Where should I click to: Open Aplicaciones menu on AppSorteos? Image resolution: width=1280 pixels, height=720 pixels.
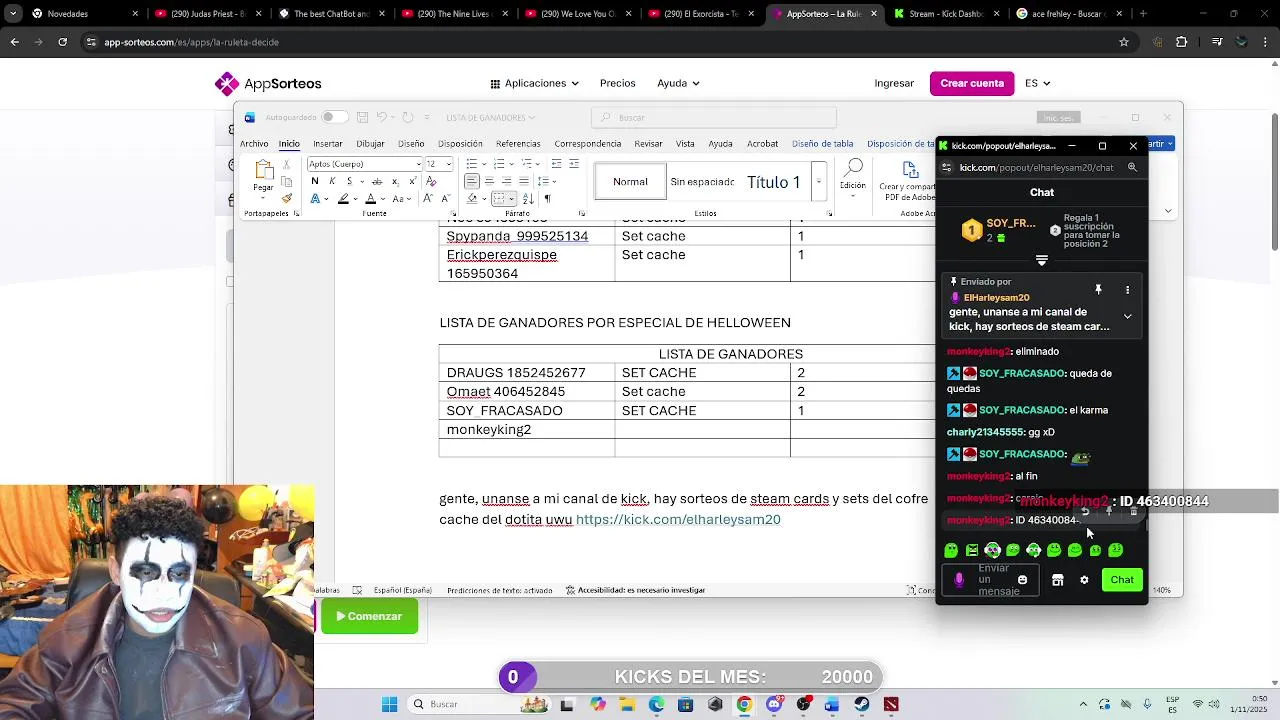tap(534, 83)
